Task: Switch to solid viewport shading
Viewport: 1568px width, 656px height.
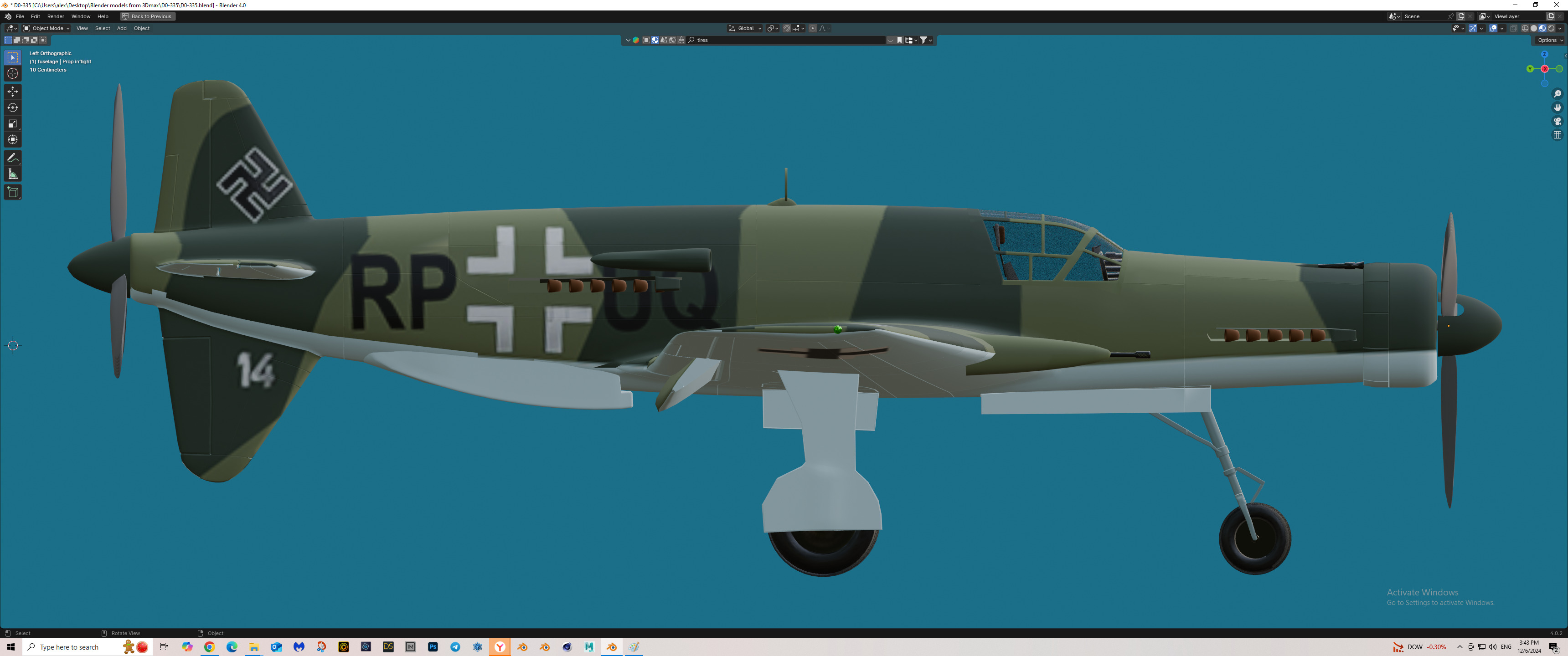Action: tap(1534, 29)
